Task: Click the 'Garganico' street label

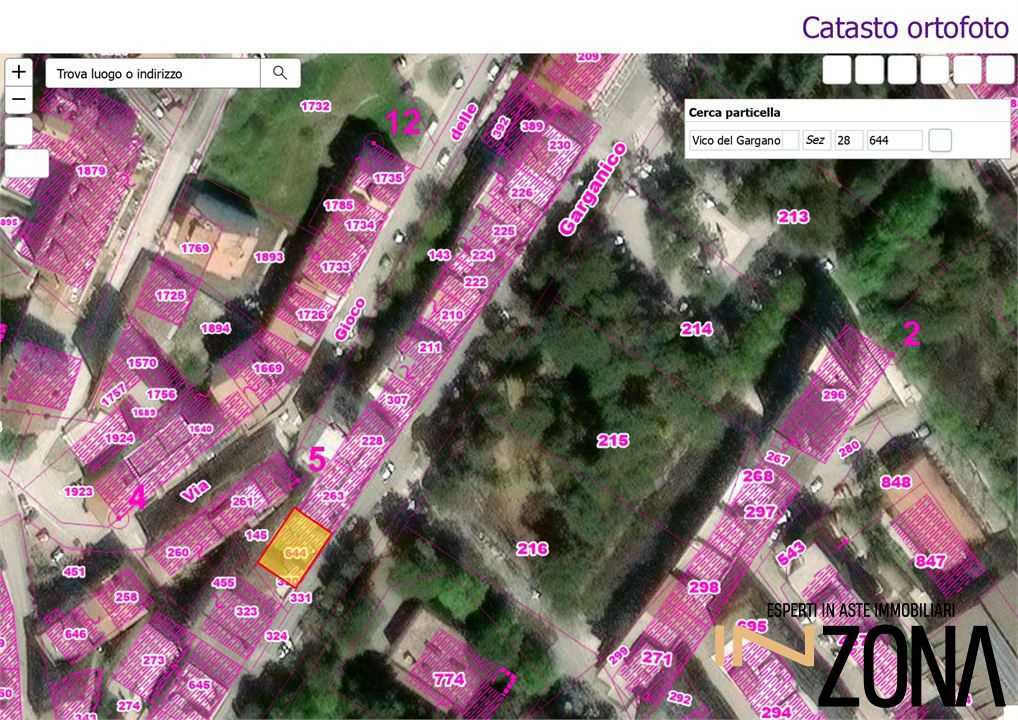Action: (x=593, y=188)
